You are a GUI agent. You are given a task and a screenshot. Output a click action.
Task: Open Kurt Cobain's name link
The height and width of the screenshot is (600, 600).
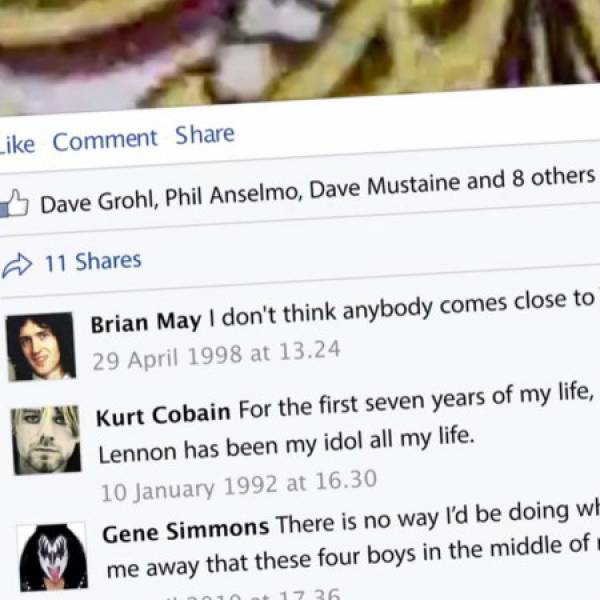tap(163, 415)
